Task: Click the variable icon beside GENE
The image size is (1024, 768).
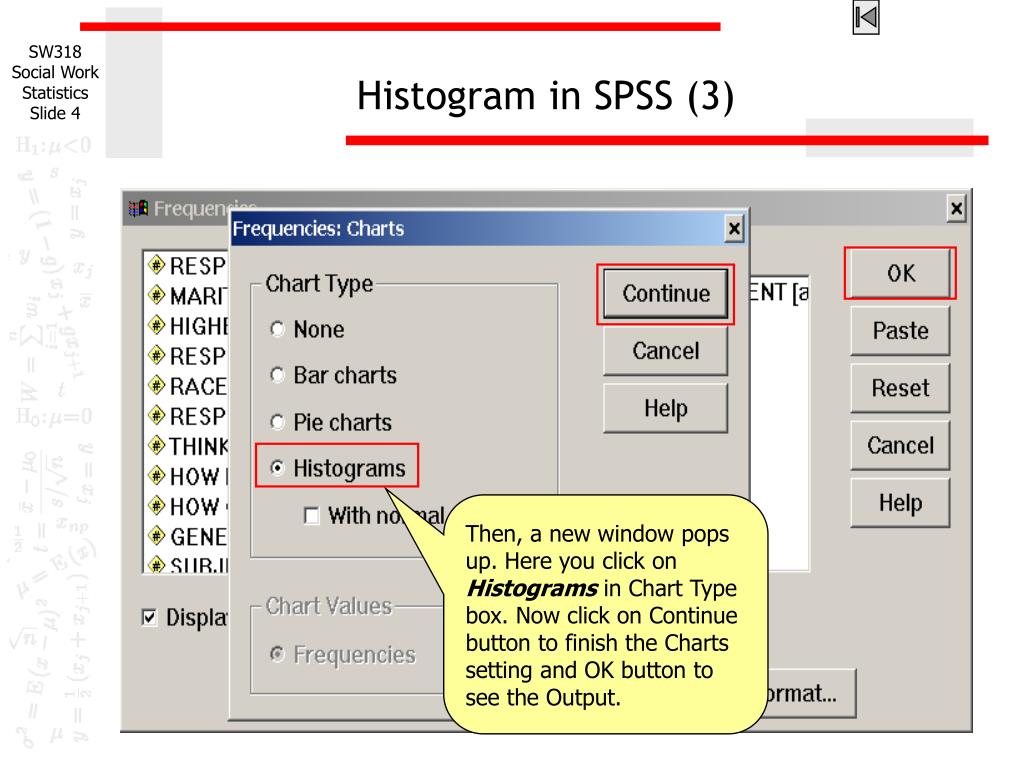Action: 157,536
